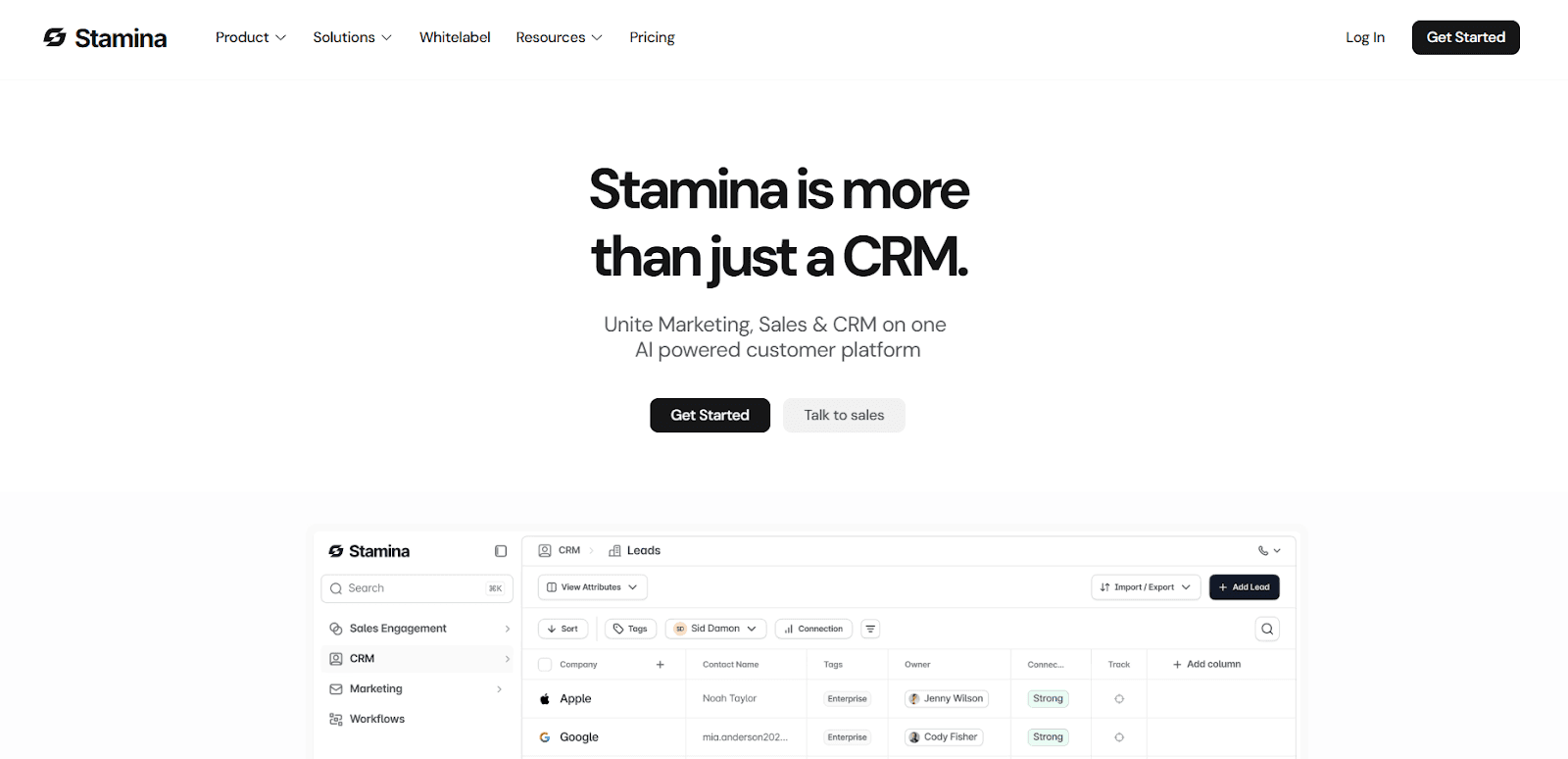Click the Google logo icon in the table
The image size is (1568, 759).
[x=545, y=737]
